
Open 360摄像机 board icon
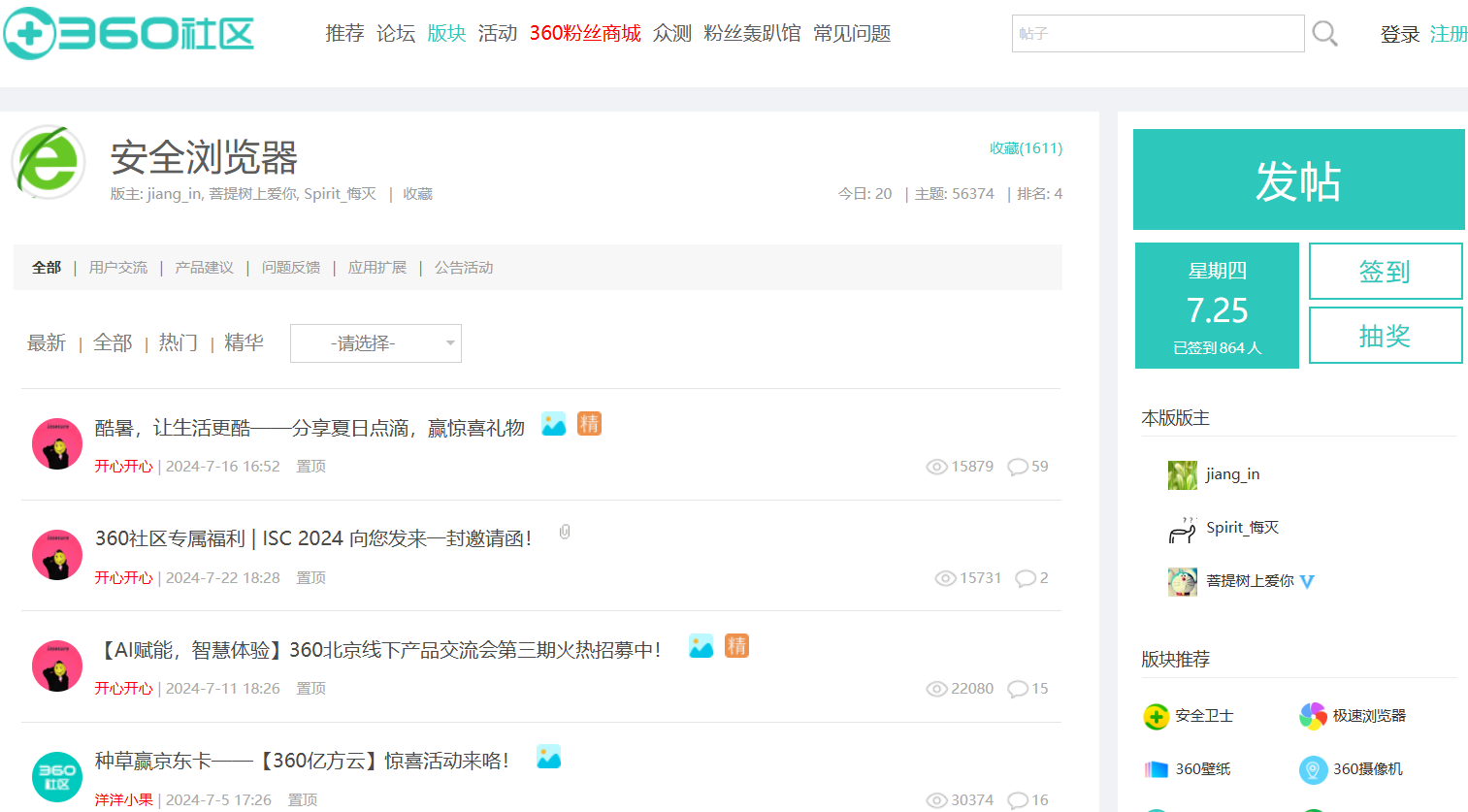[1313, 769]
